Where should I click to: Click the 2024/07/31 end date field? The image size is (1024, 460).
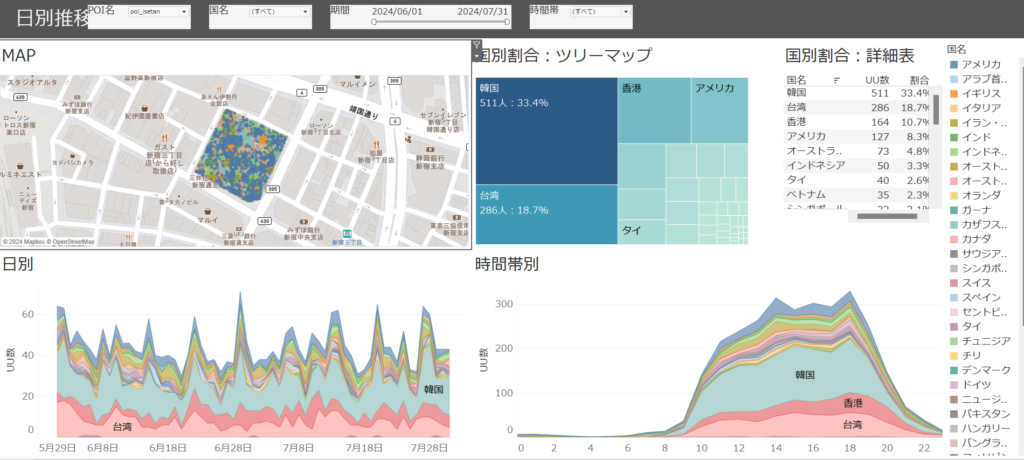[x=484, y=11]
